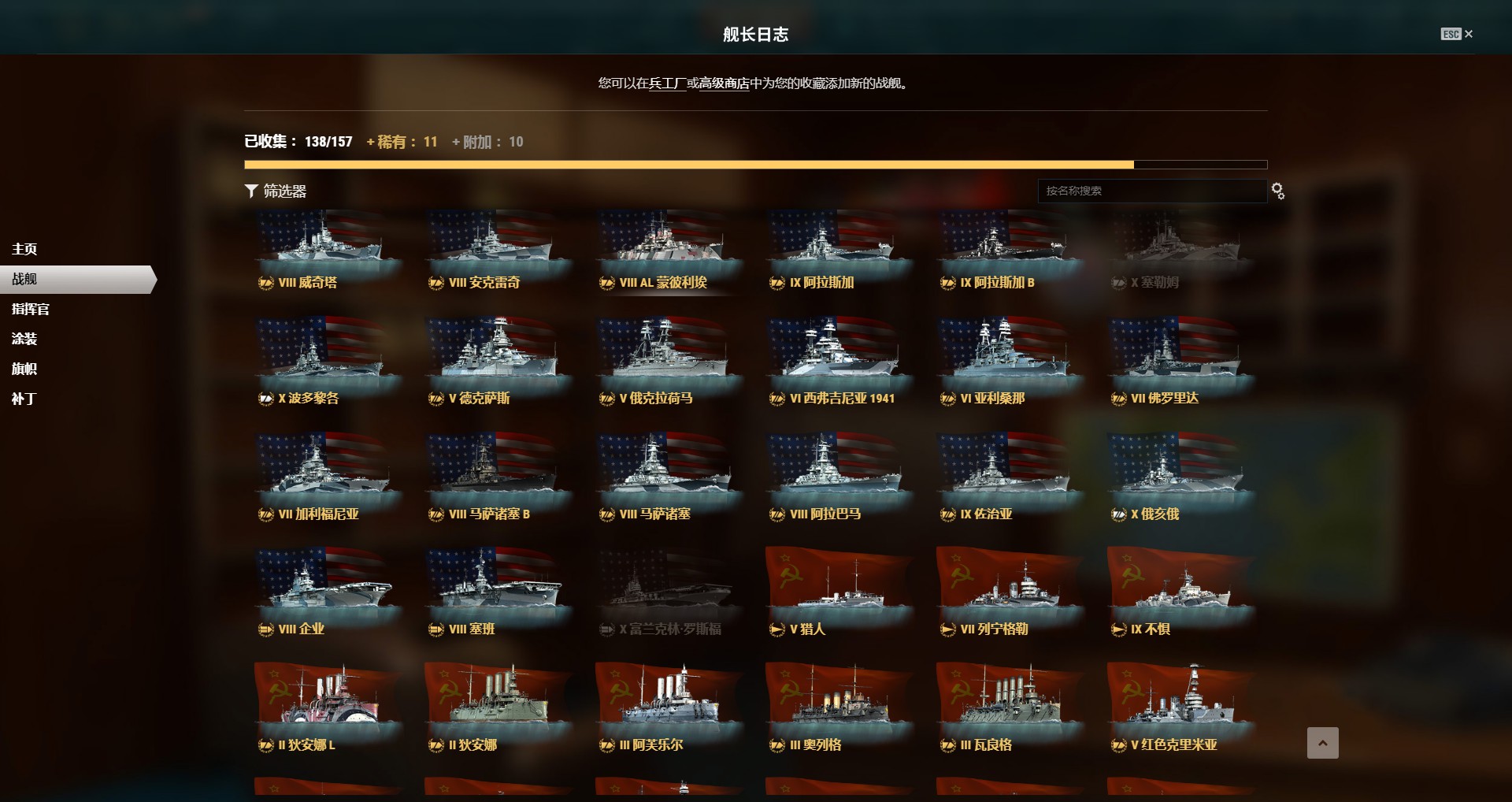Click the collection progress bar

coord(755,165)
